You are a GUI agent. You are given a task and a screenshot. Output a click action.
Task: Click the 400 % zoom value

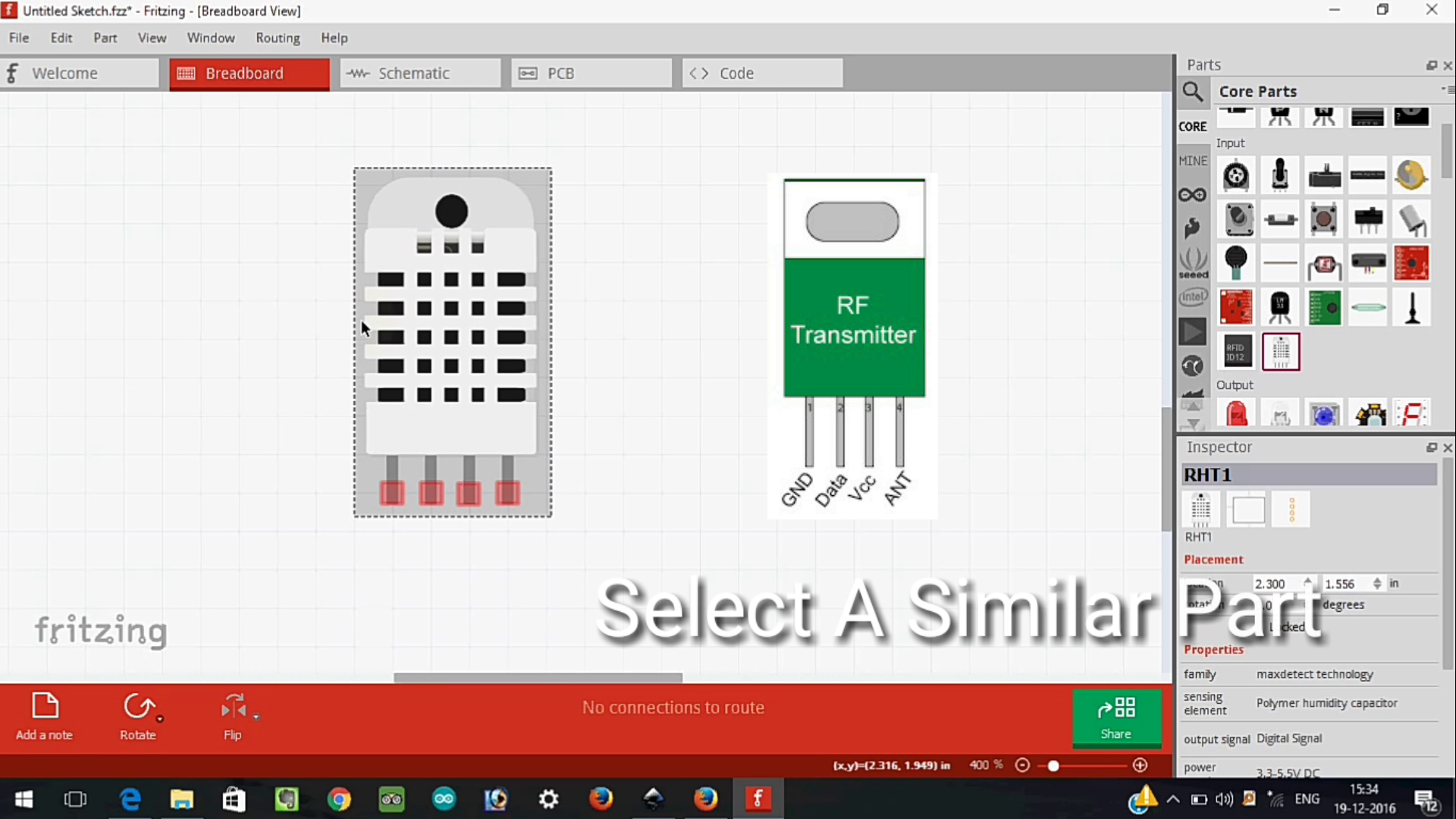[x=986, y=765]
